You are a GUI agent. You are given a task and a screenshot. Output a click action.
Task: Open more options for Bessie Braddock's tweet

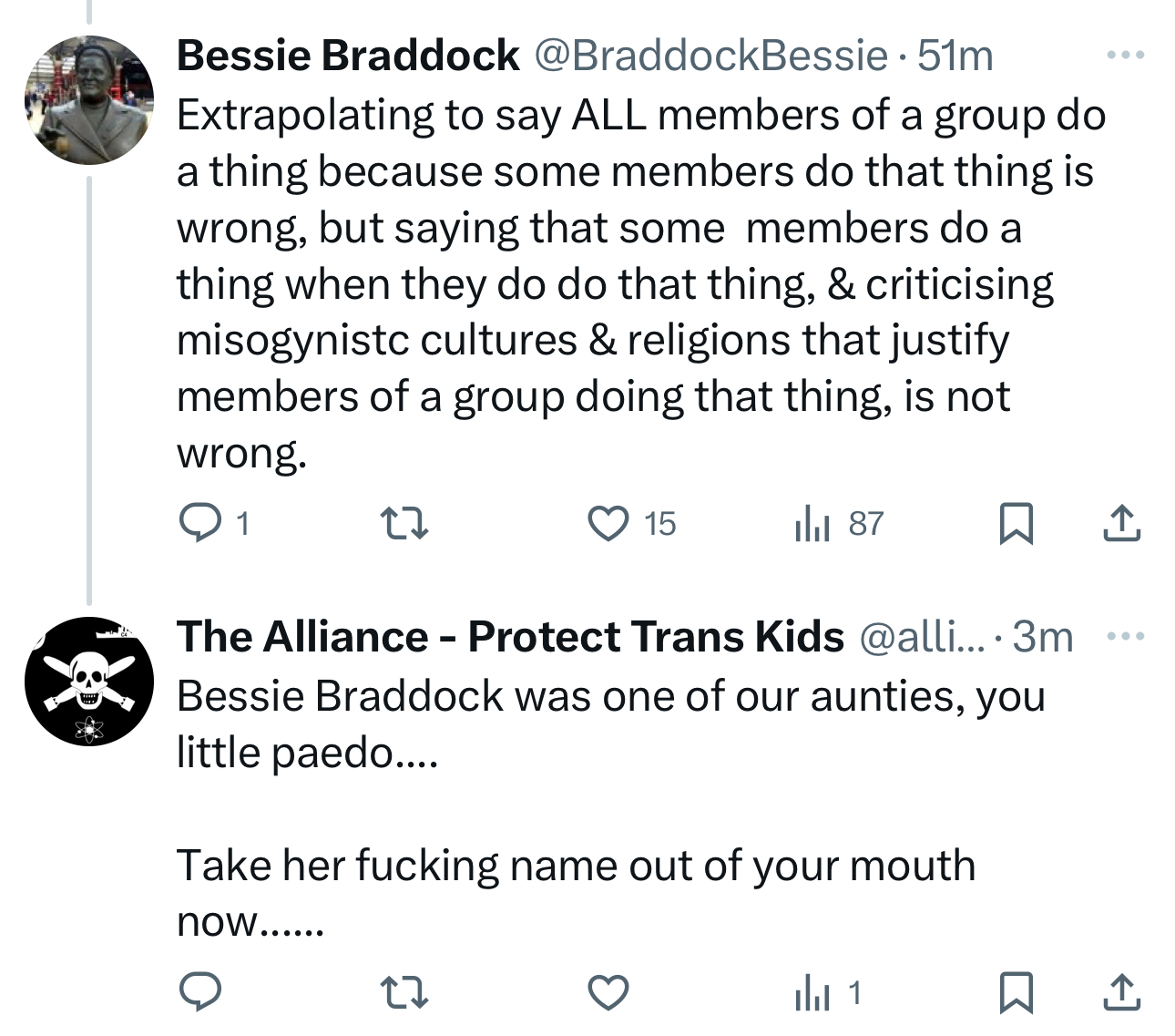1125,56
